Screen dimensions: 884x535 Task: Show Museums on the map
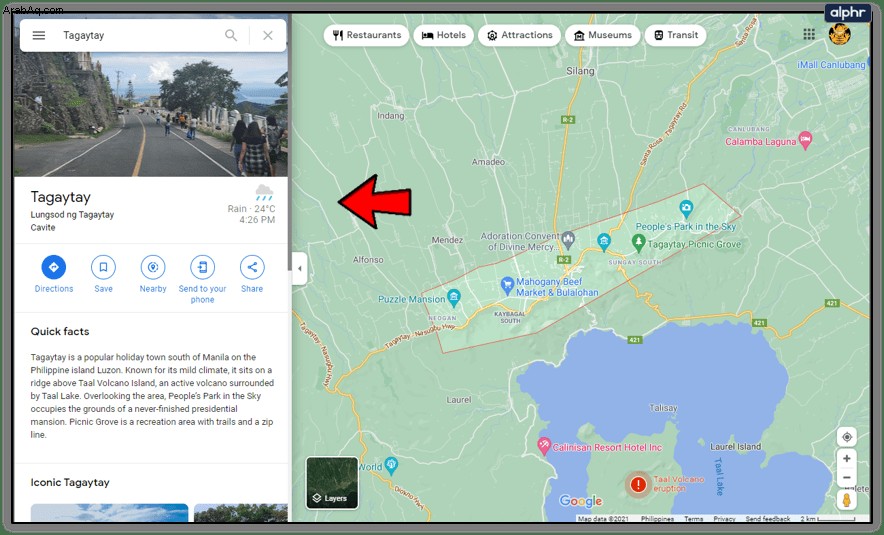[x=603, y=35]
